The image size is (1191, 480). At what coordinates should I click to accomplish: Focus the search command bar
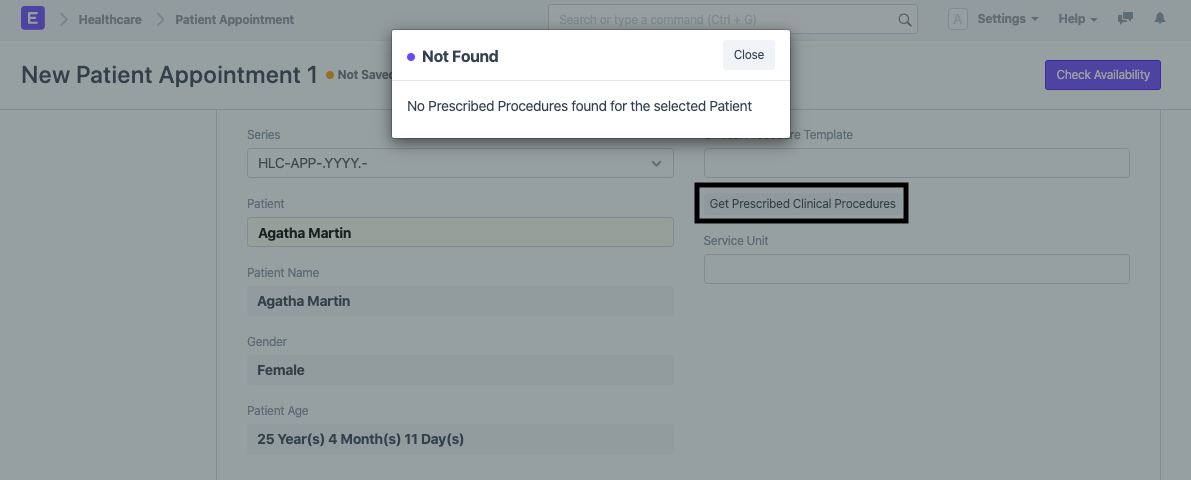pos(733,20)
